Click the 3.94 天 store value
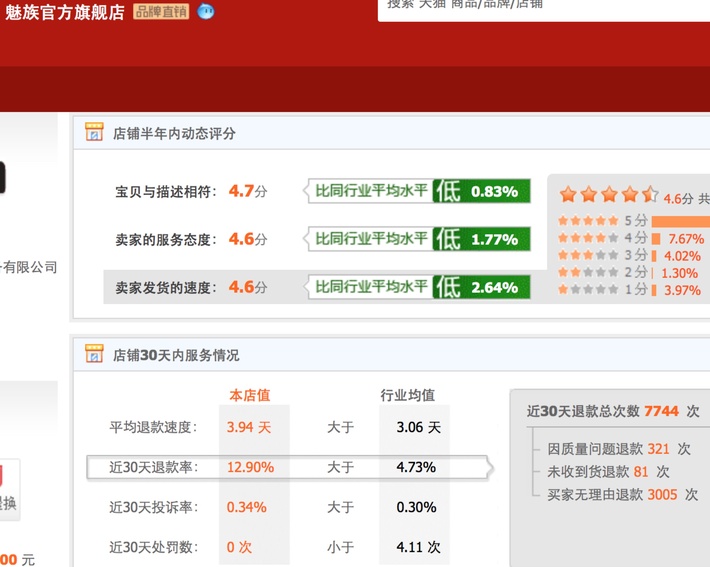The height and width of the screenshot is (567, 710). [x=249, y=427]
